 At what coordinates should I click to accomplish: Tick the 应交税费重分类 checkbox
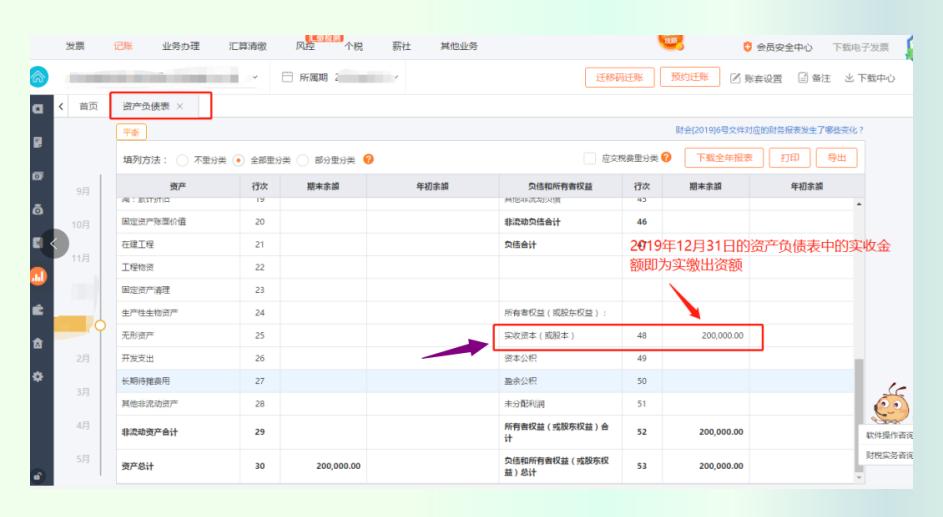tap(589, 158)
